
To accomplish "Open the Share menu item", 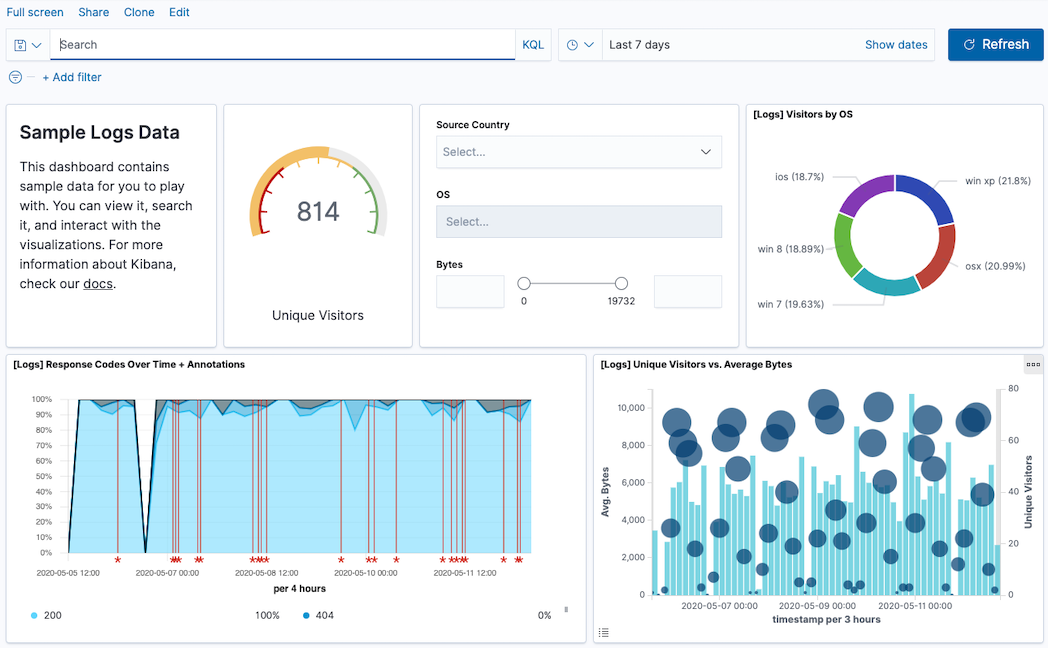I will click(x=94, y=12).
